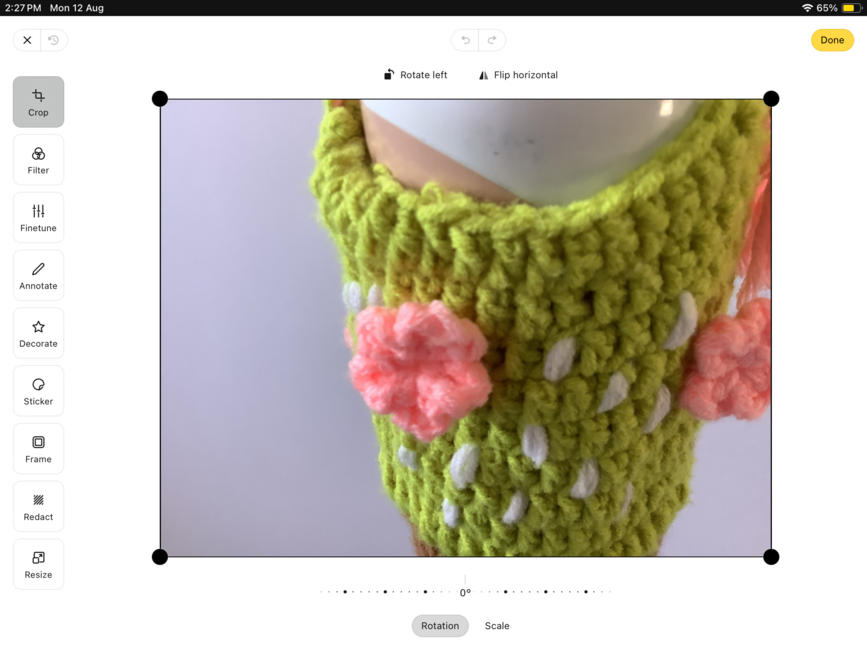Screen dimensions: 867x650
Task: Click the top-left crop corner handle
Action: point(160,99)
